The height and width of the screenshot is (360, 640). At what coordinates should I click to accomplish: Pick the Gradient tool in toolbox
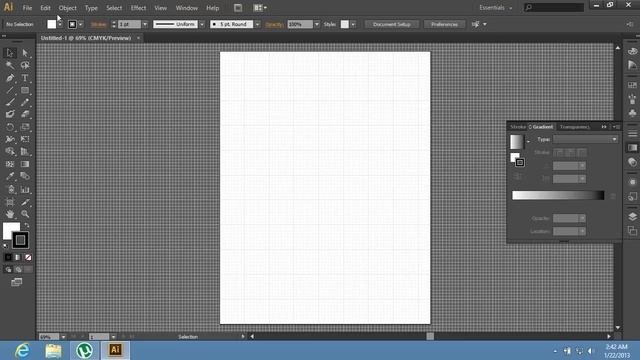click(x=25, y=164)
